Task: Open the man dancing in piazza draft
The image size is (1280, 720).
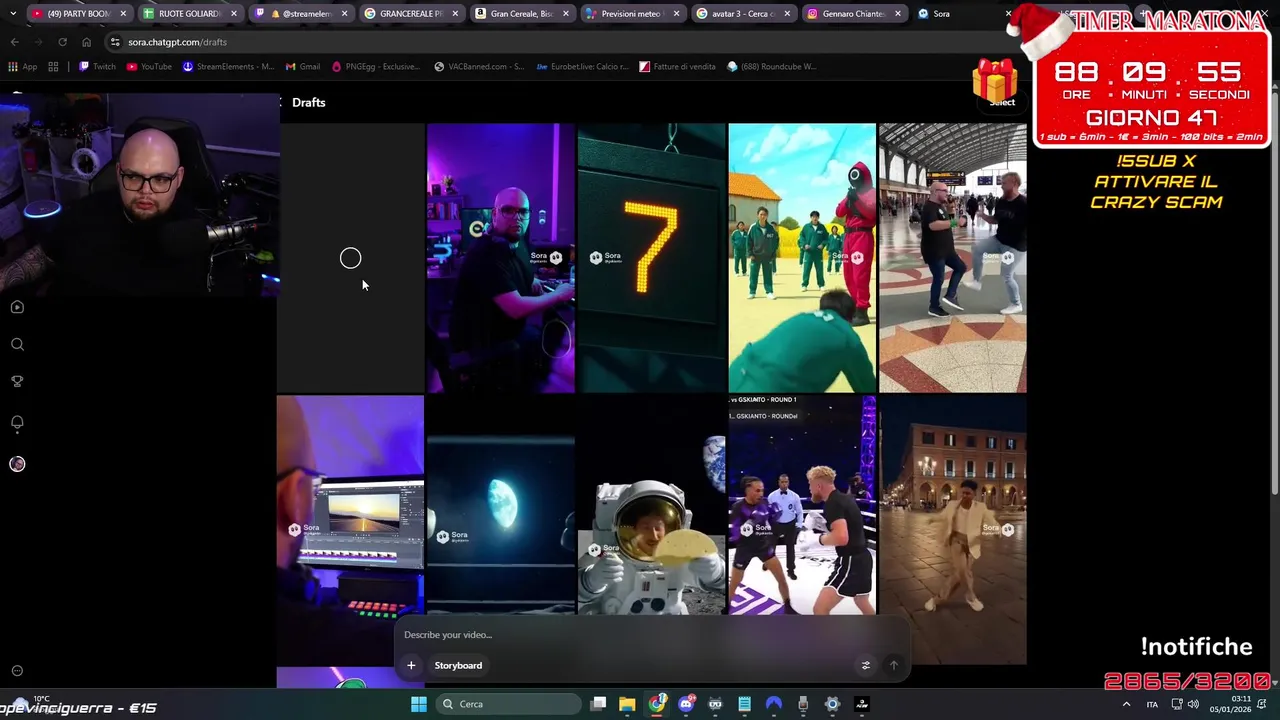Action: [953, 530]
